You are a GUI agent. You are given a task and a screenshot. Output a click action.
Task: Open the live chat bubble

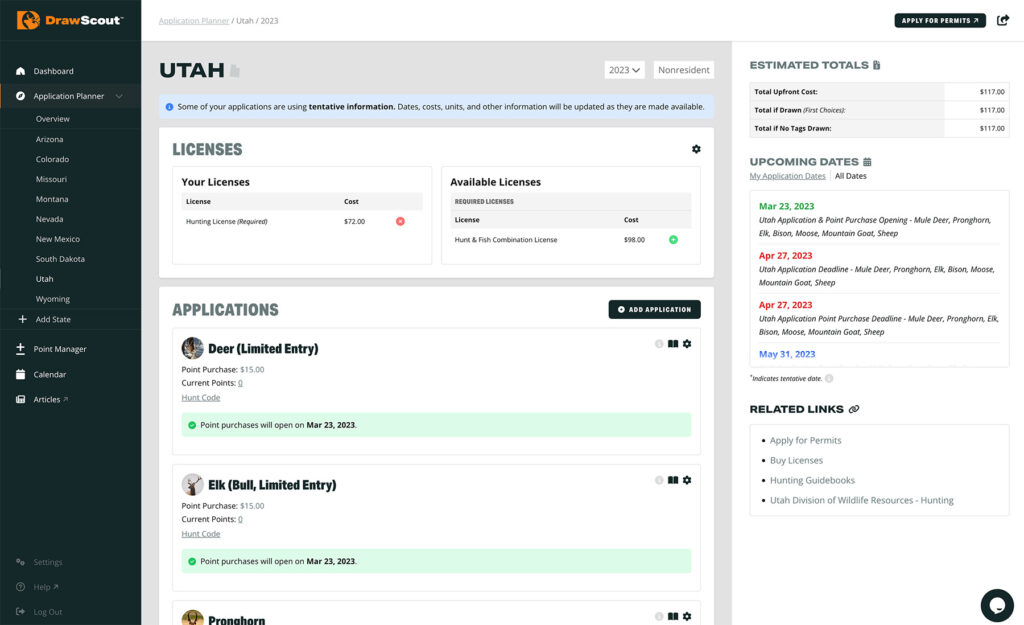(x=997, y=605)
